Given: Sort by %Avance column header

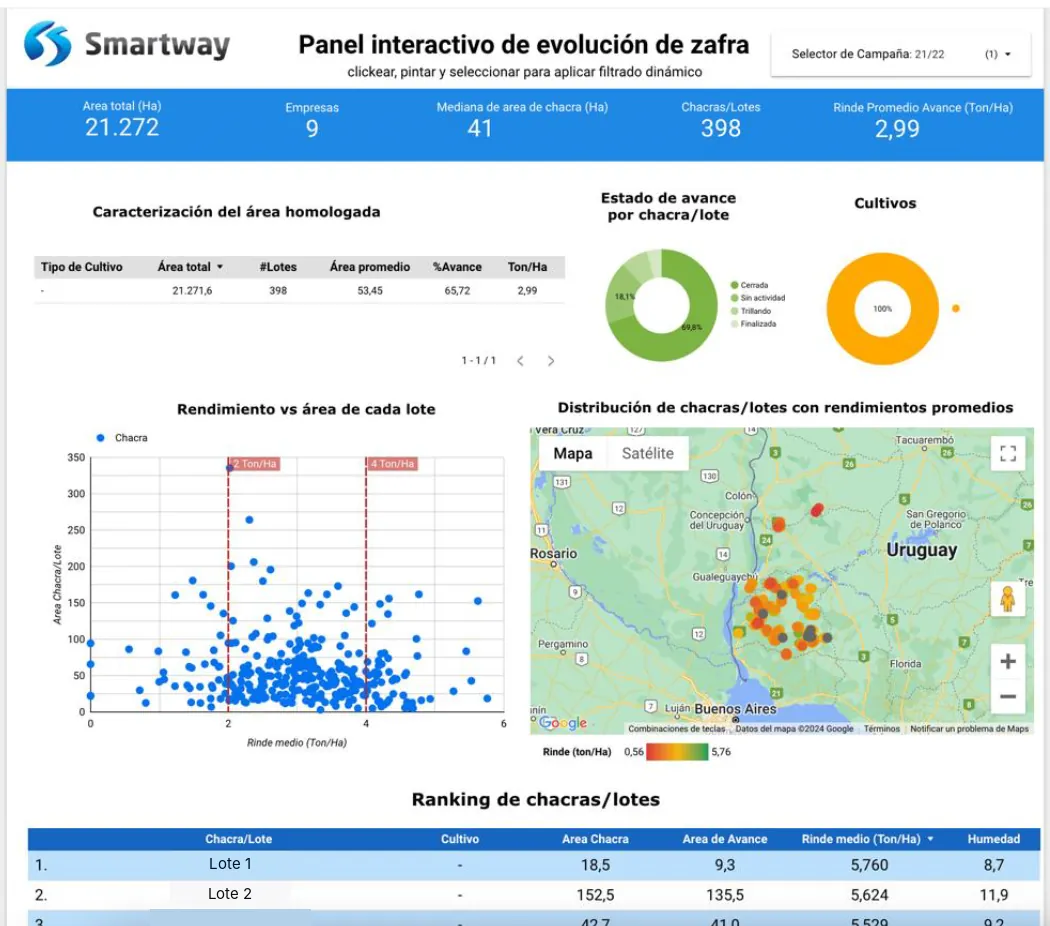Looking at the screenshot, I should [x=457, y=266].
